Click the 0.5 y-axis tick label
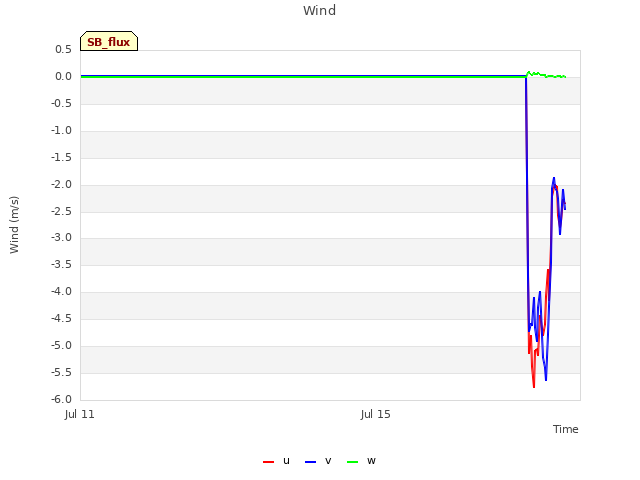640x480 pixels. click(63, 49)
